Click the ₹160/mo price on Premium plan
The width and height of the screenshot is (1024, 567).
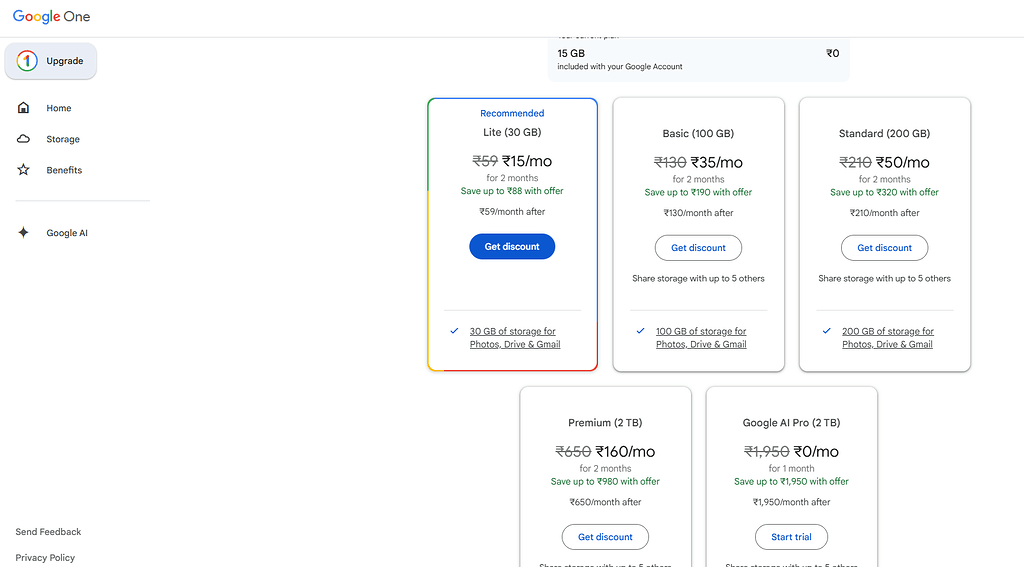point(625,451)
